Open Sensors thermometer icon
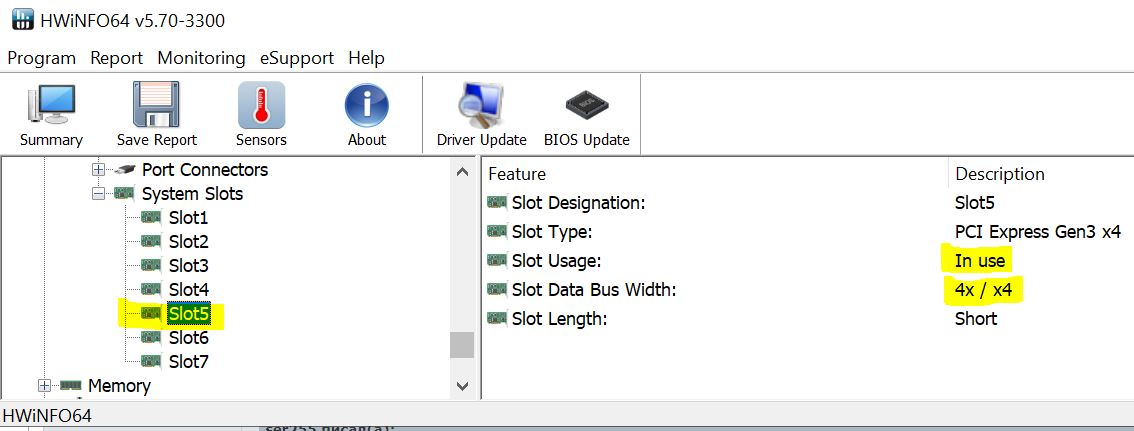 tap(261, 106)
